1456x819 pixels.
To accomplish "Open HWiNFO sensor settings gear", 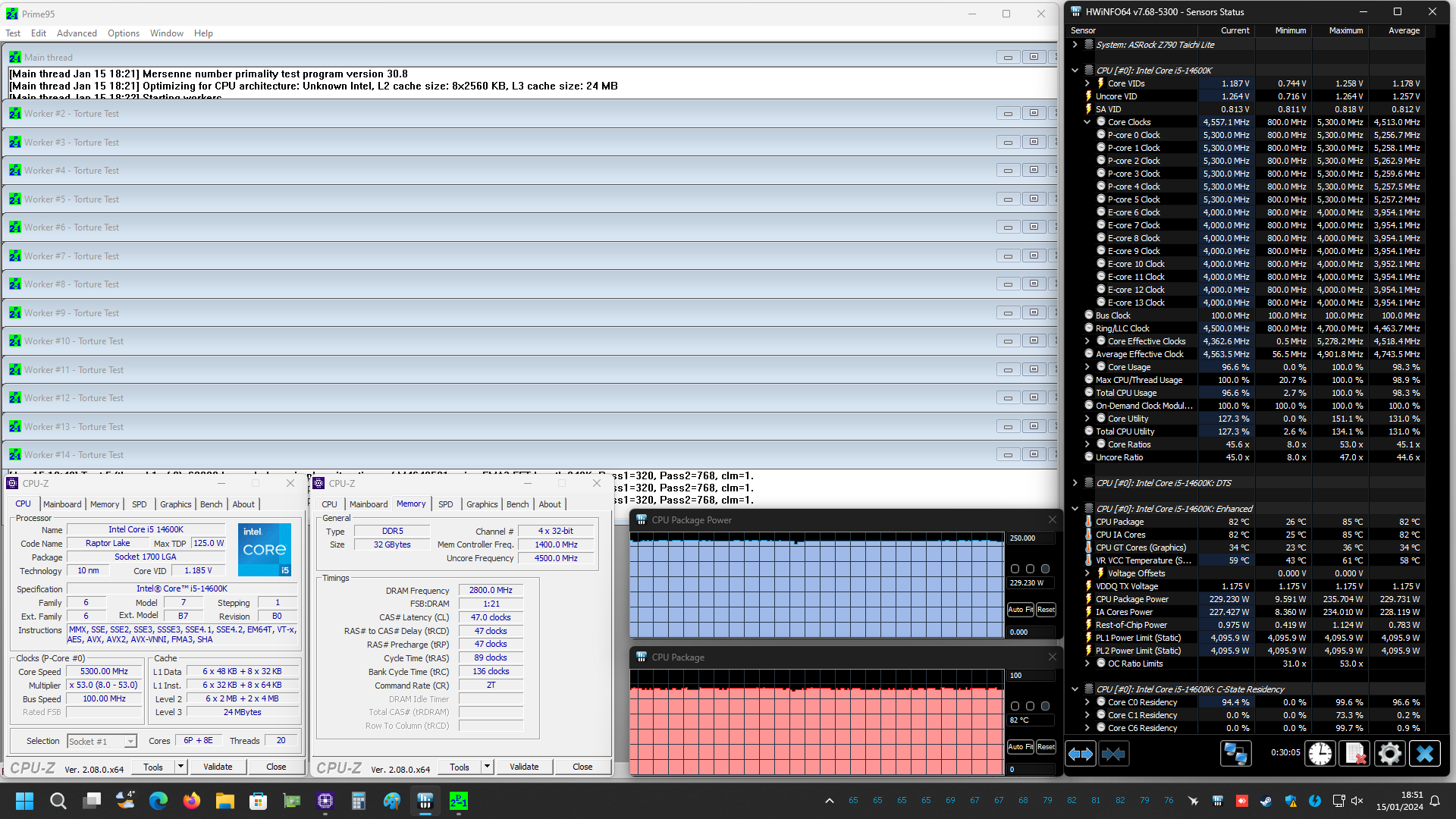I will [x=1389, y=754].
